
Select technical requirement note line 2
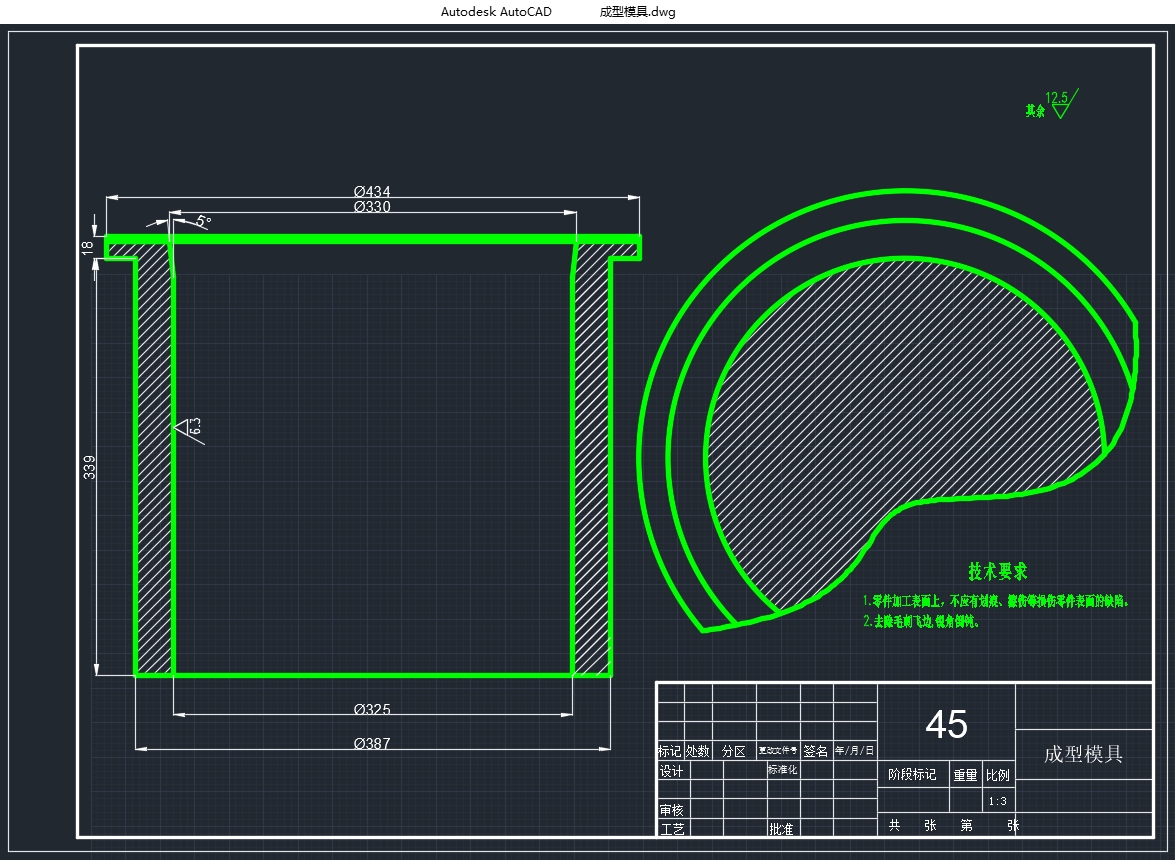[x=921, y=621]
